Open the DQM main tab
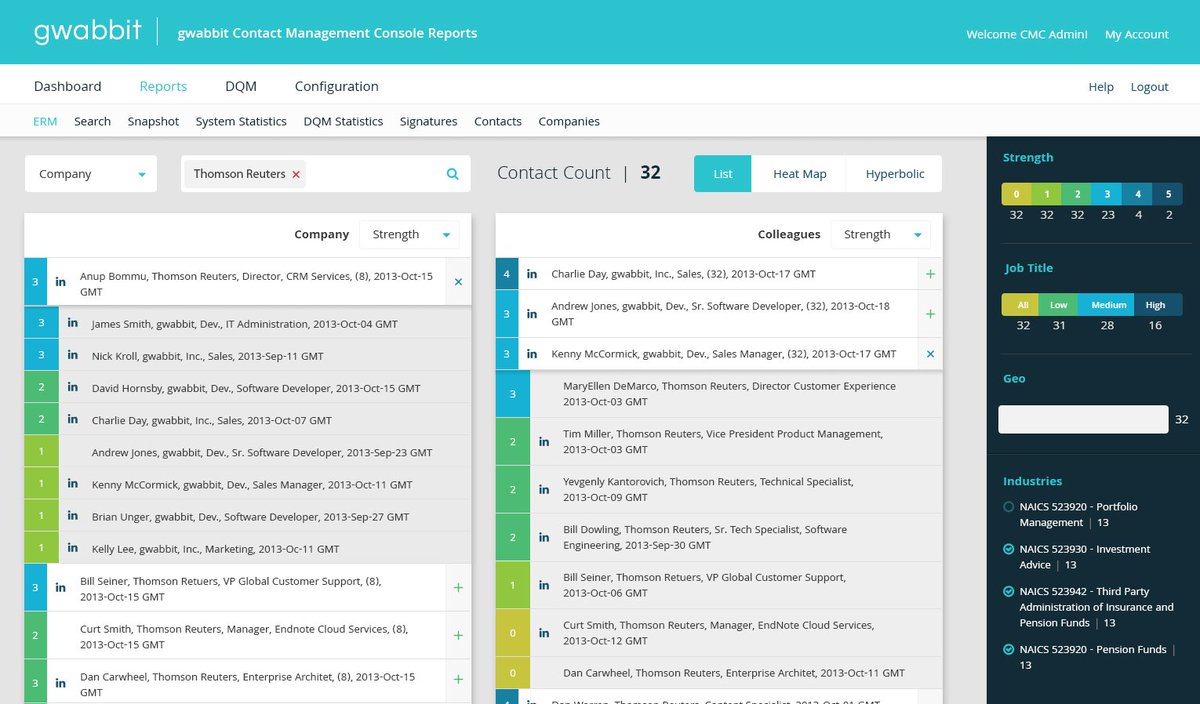The image size is (1200, 704). click(x=241, y=86)
